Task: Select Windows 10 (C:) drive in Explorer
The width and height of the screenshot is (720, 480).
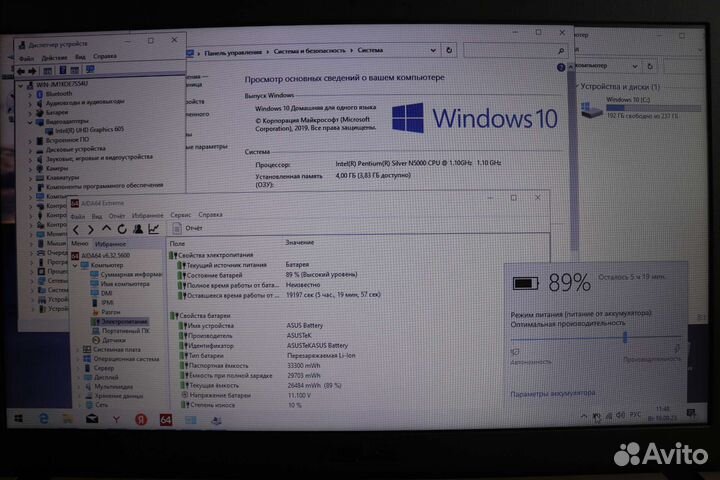Action: click(641, 107)
